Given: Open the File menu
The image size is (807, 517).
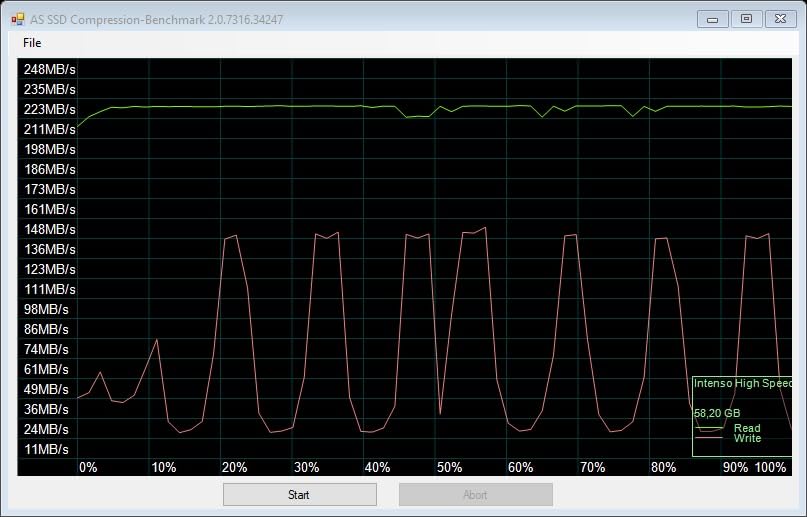Looking at the screenshot, I should tap(32, 43).
